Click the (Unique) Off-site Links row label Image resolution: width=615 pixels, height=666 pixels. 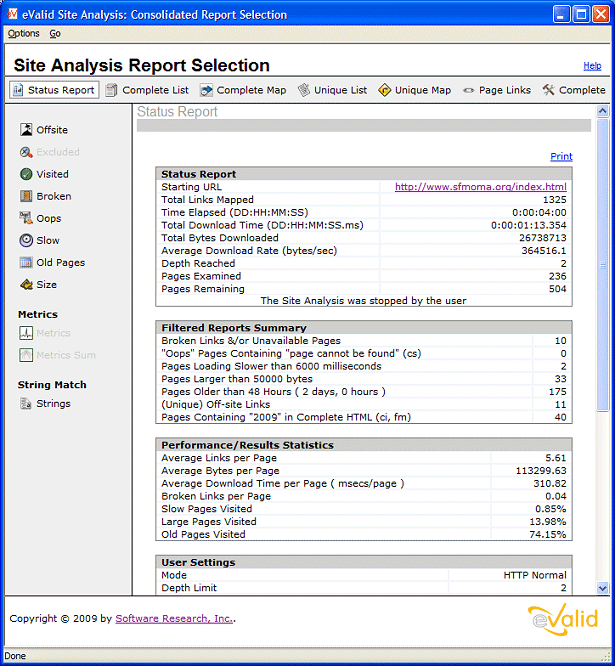pyautogui.click(x=215, y=404)
